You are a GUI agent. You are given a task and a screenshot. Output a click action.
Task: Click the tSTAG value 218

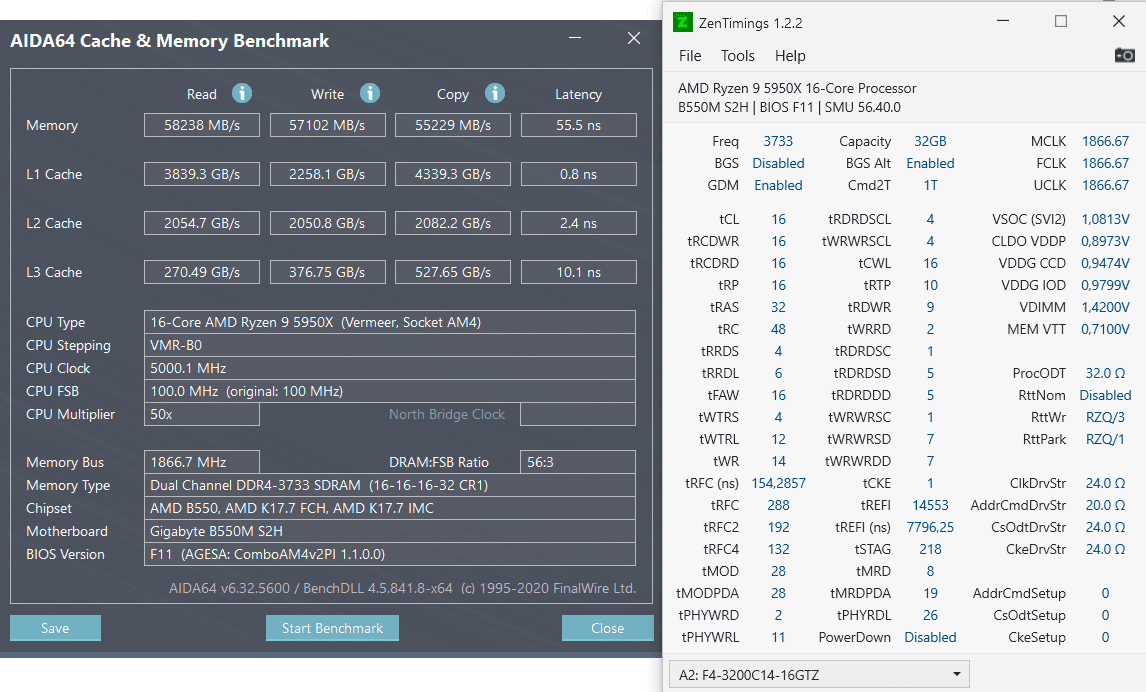point(930,549)
